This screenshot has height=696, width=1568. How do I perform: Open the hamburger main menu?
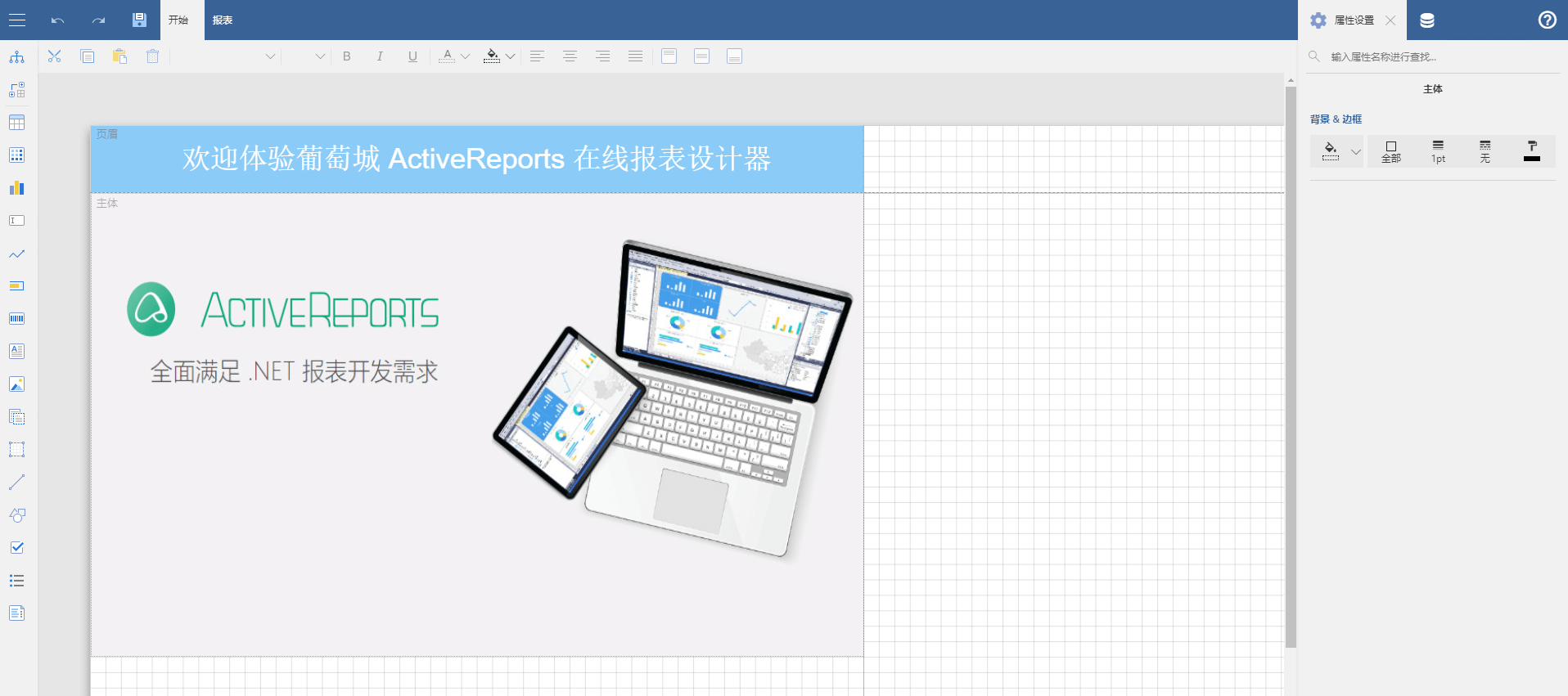[x=16, y=20]
